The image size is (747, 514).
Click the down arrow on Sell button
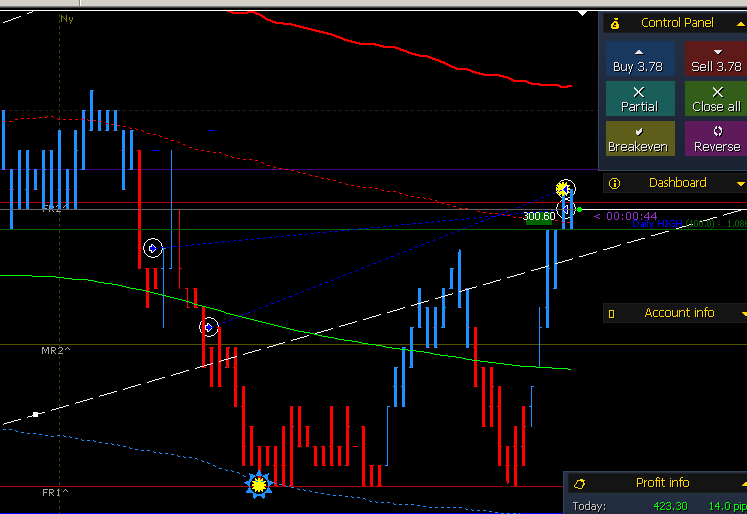[717, 51]
